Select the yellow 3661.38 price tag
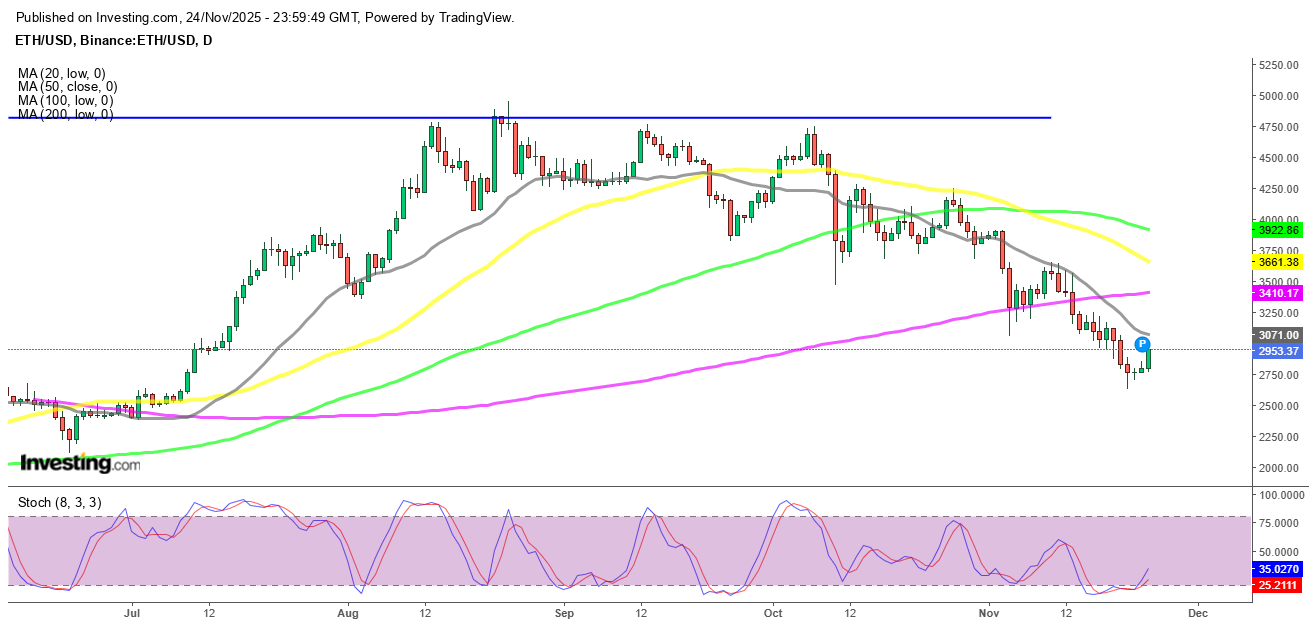Viewport: 1316px width, 626px height. pyautogui.click(x=1278, y=262)
